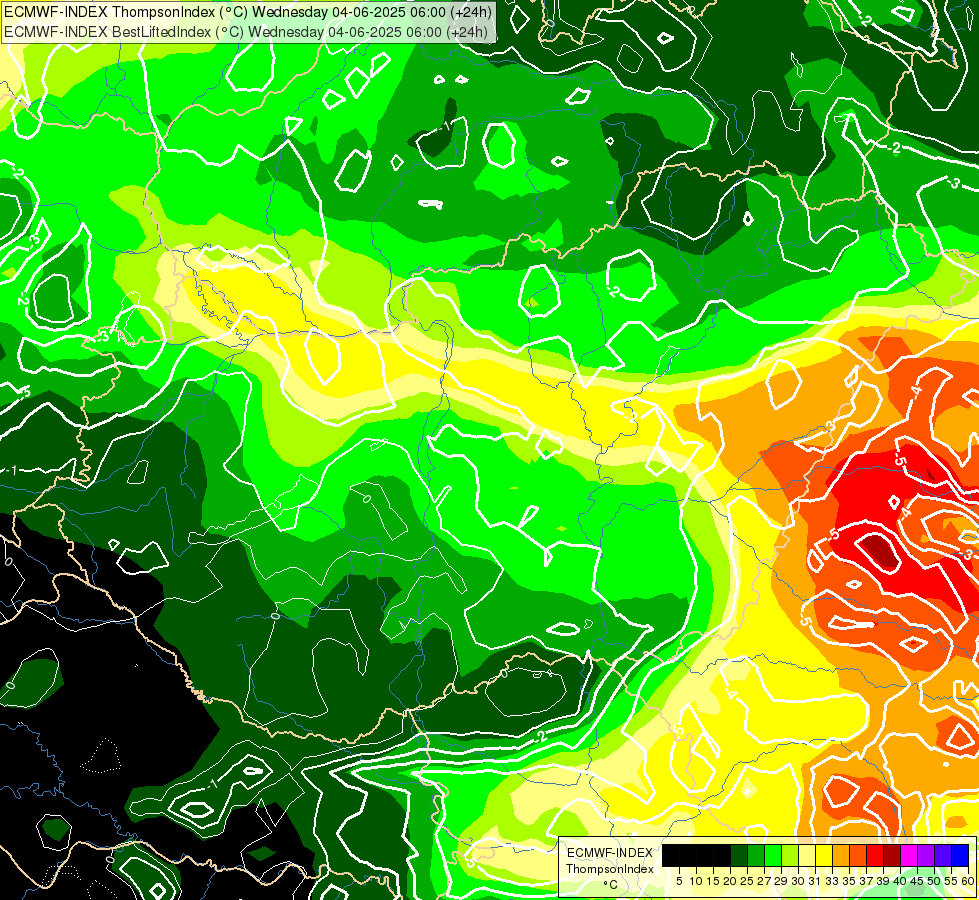Click the magenta 40–45 legend swatch
This screenshot has width=979, height=900.
tap(909, 856)
